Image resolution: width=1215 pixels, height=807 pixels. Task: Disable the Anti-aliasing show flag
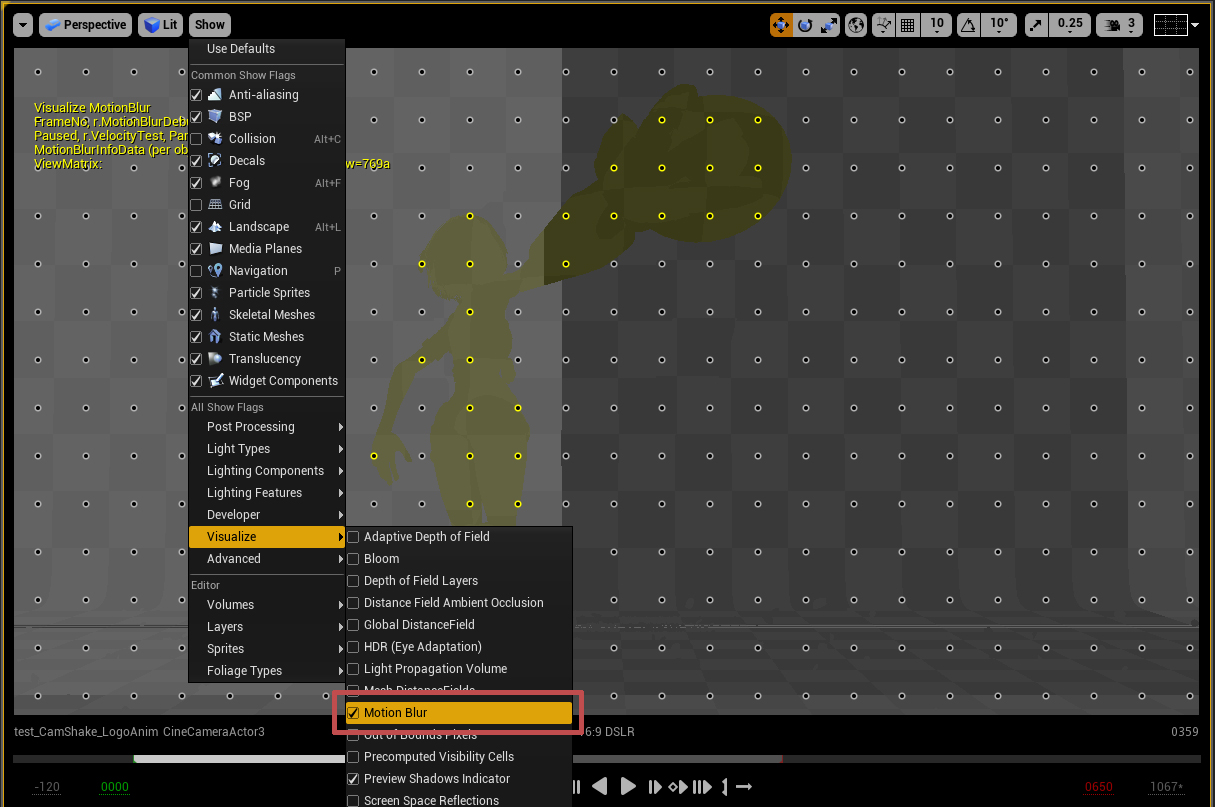coord(196,95)
